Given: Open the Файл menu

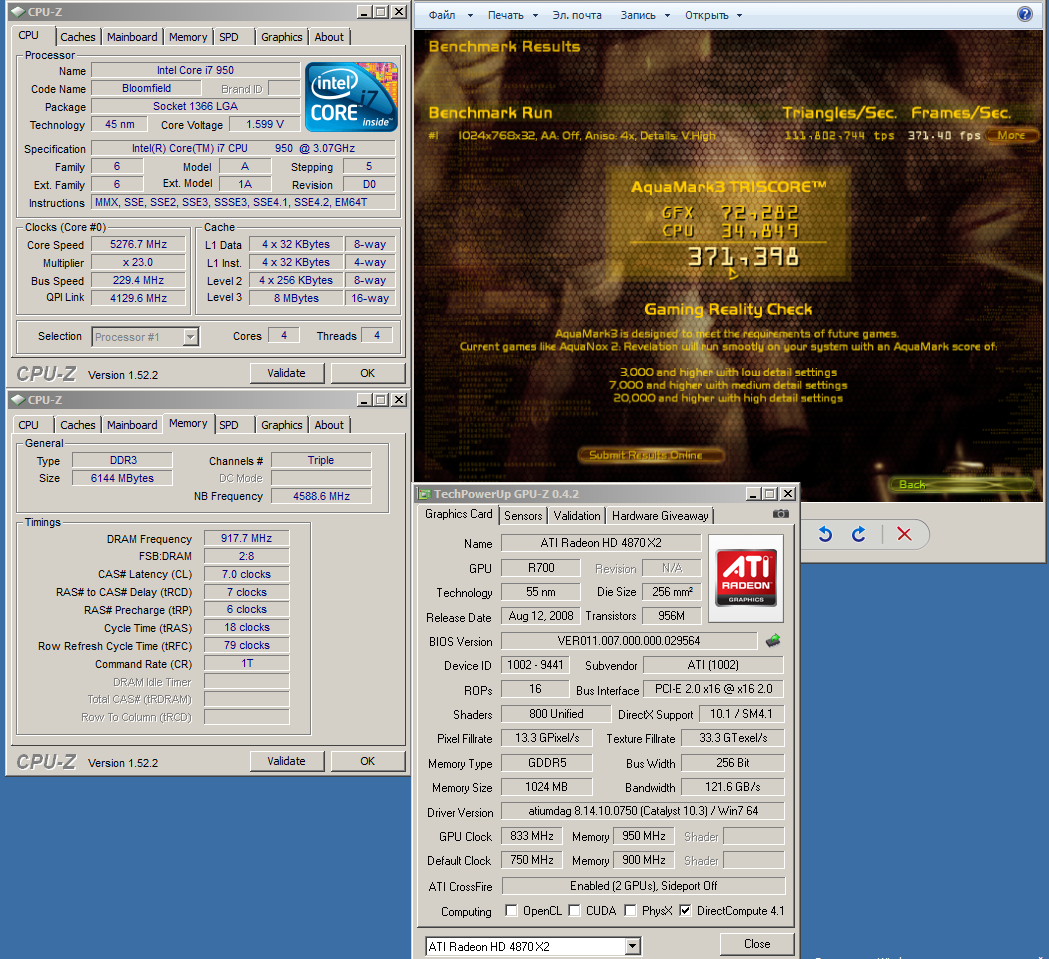Looking at the screenshot, I should tap(442, 15).
